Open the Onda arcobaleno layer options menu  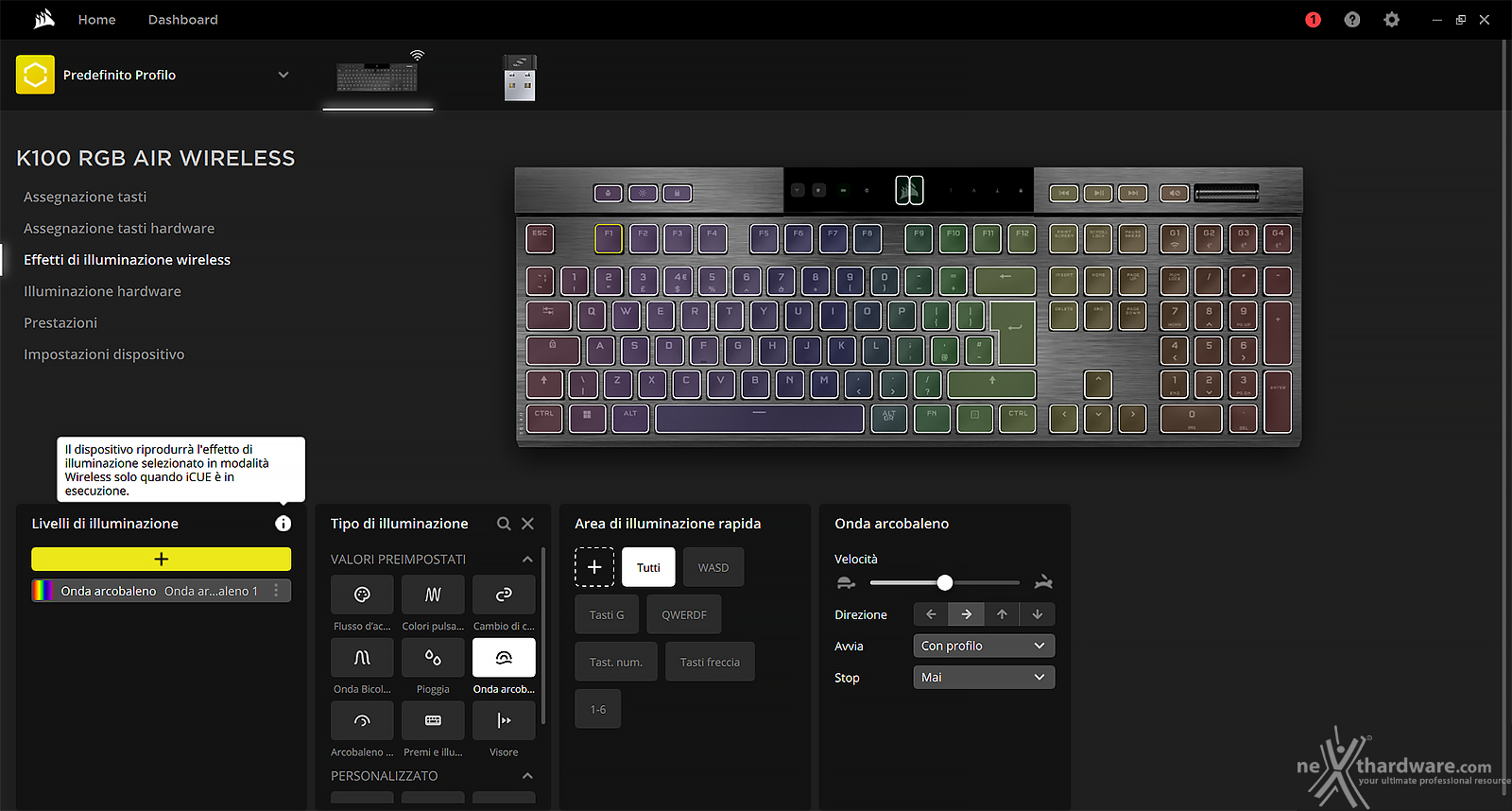(x=276, y=591)
